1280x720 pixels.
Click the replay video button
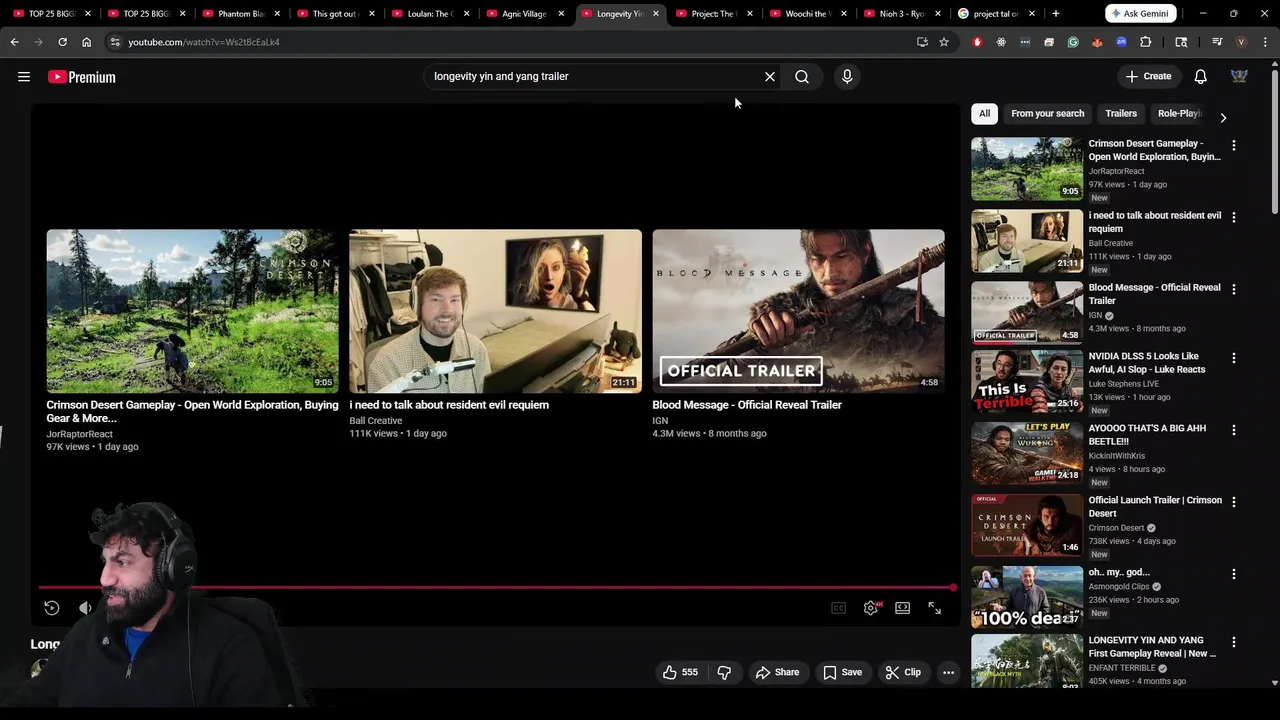[52, 608]
